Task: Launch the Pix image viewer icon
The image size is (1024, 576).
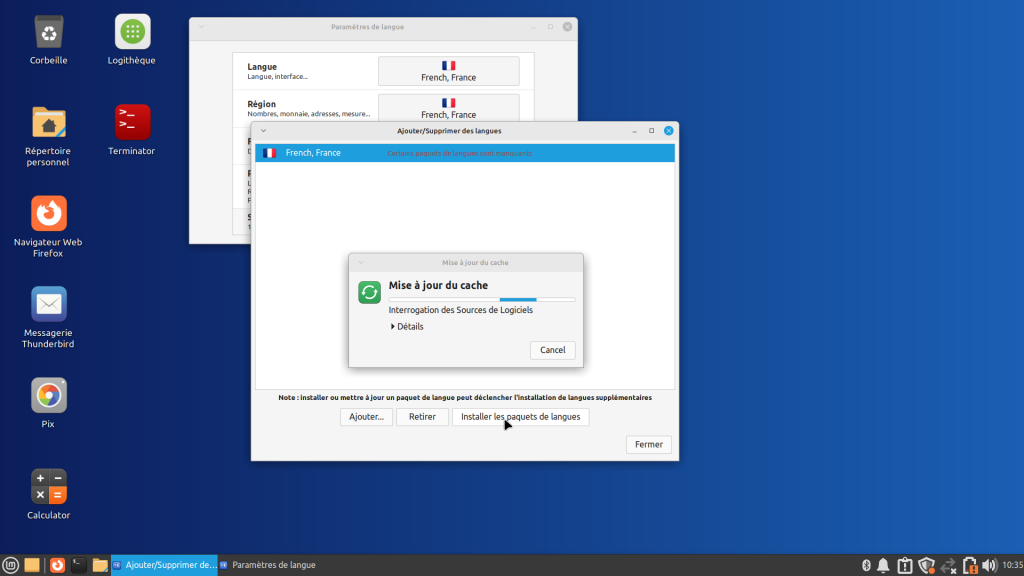Action: 48,396
